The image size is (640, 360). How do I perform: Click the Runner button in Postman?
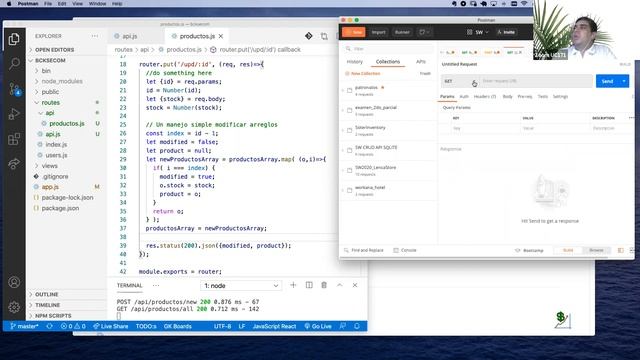[x=402, y=32]
